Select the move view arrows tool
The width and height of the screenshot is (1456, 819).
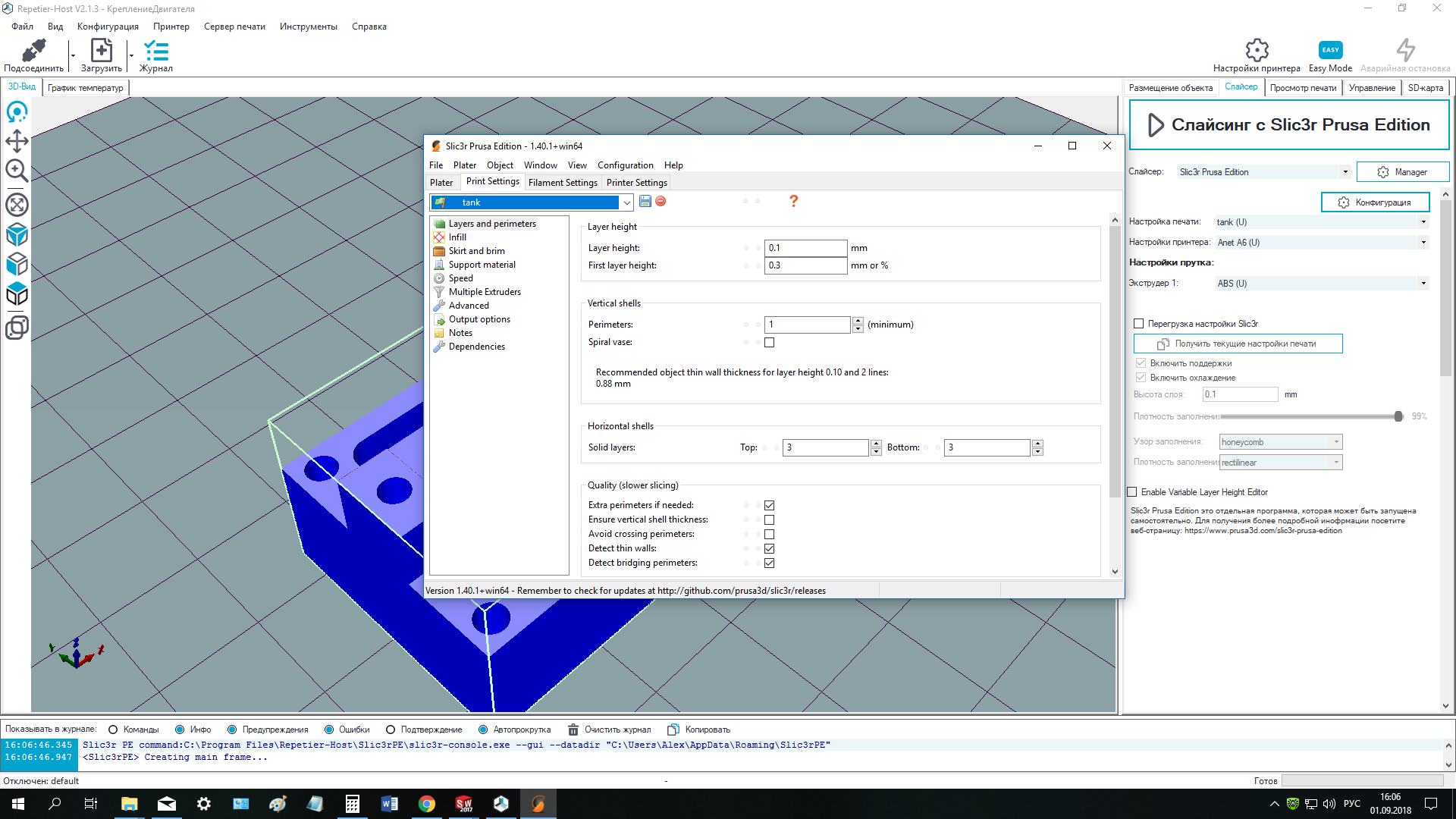click(17, 141)
